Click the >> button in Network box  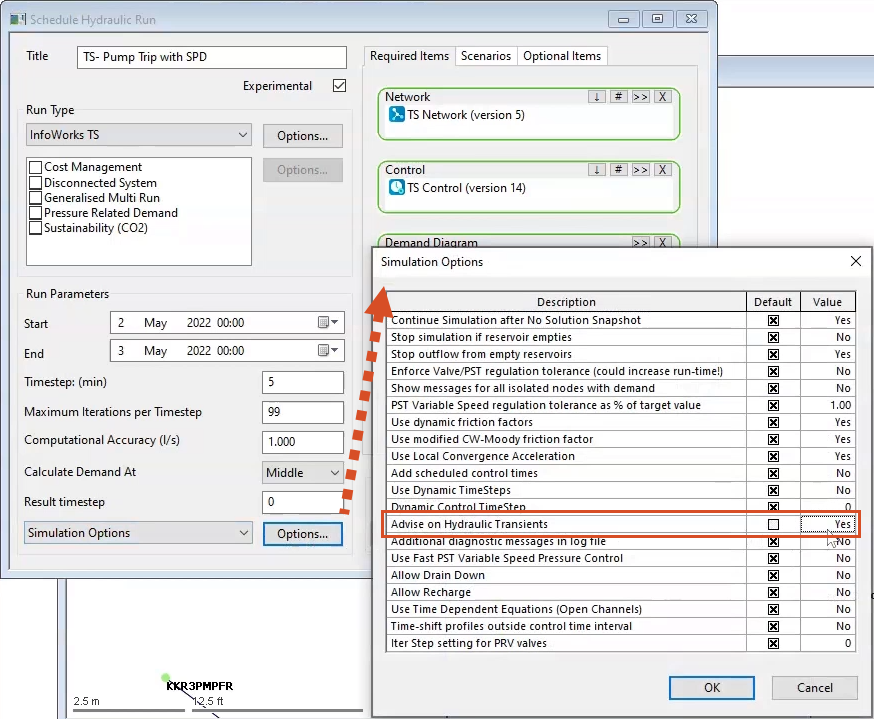point(640,97)
